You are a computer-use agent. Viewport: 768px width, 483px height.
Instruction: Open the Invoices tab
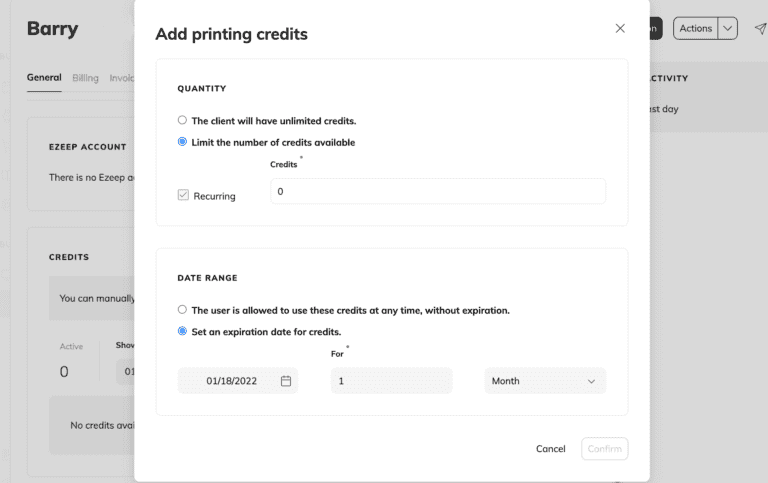122,78
